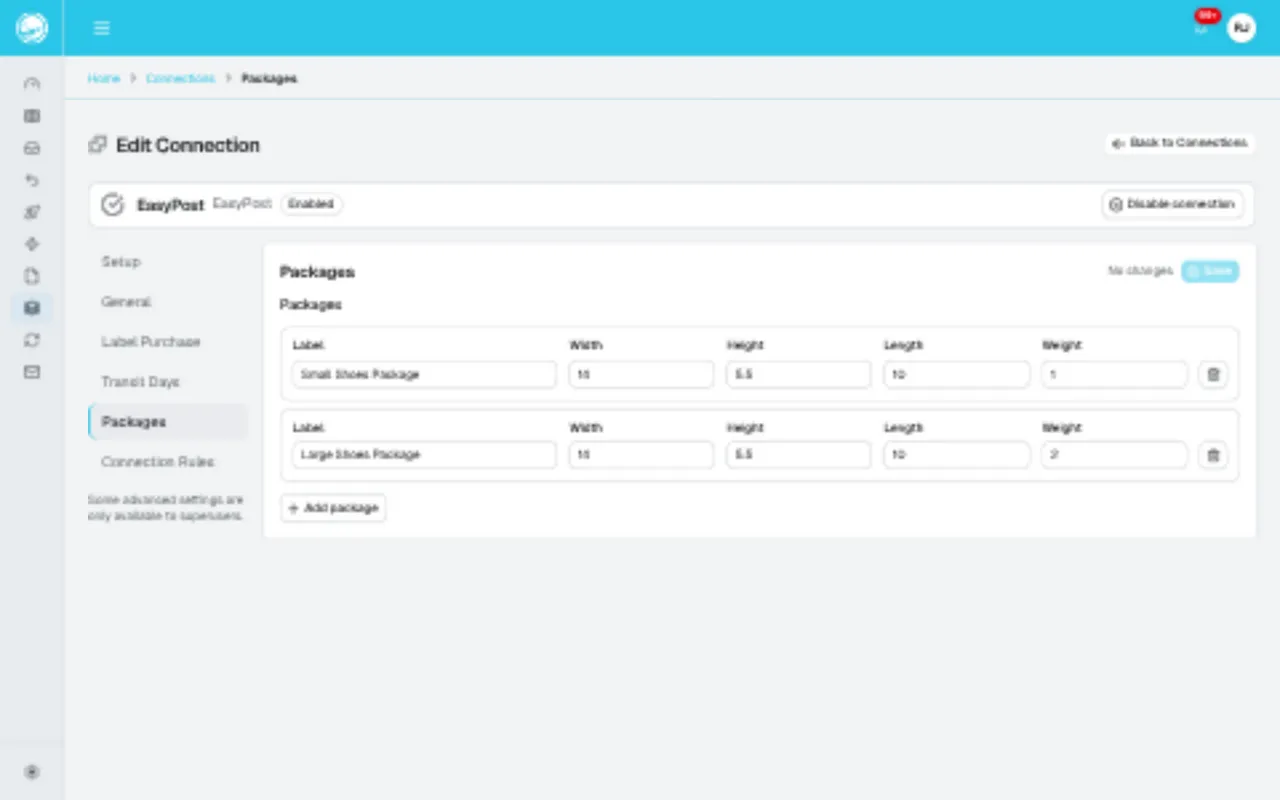Open the user avatar menu
1280x800 pixels.
click(1241, 28)
